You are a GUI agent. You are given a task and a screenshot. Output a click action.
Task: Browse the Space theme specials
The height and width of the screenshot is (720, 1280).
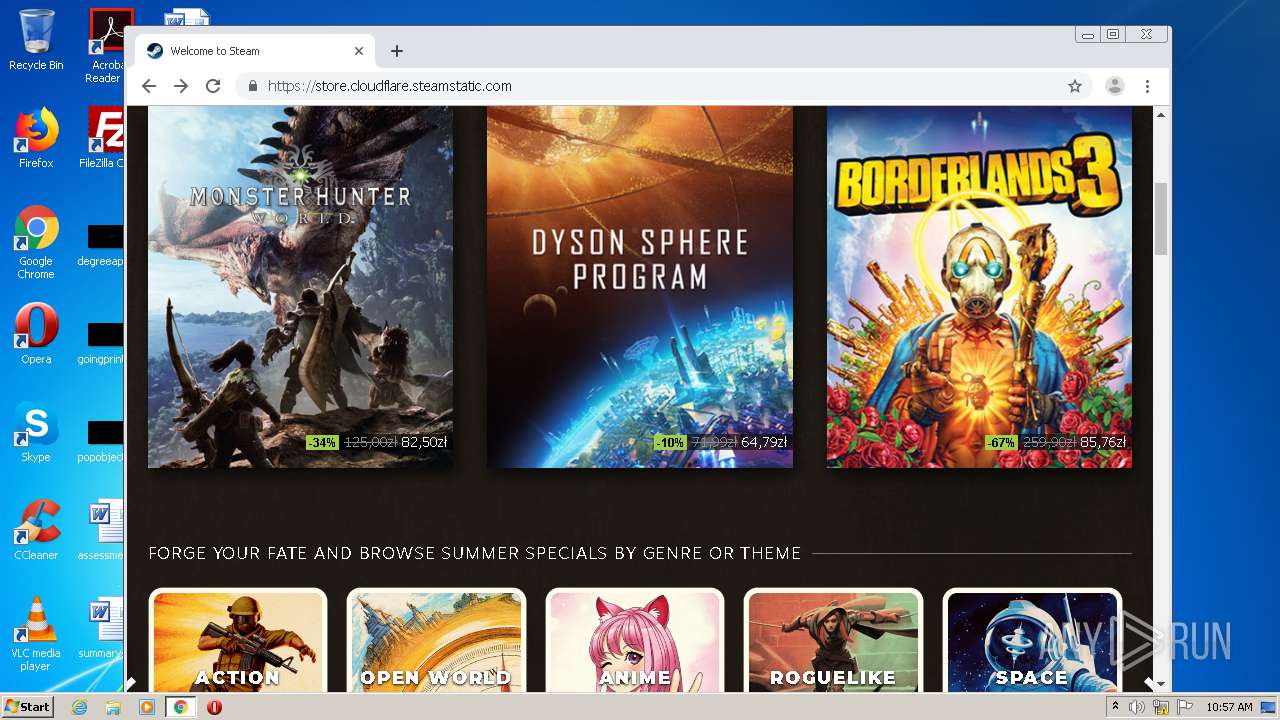click(1032, 640)
